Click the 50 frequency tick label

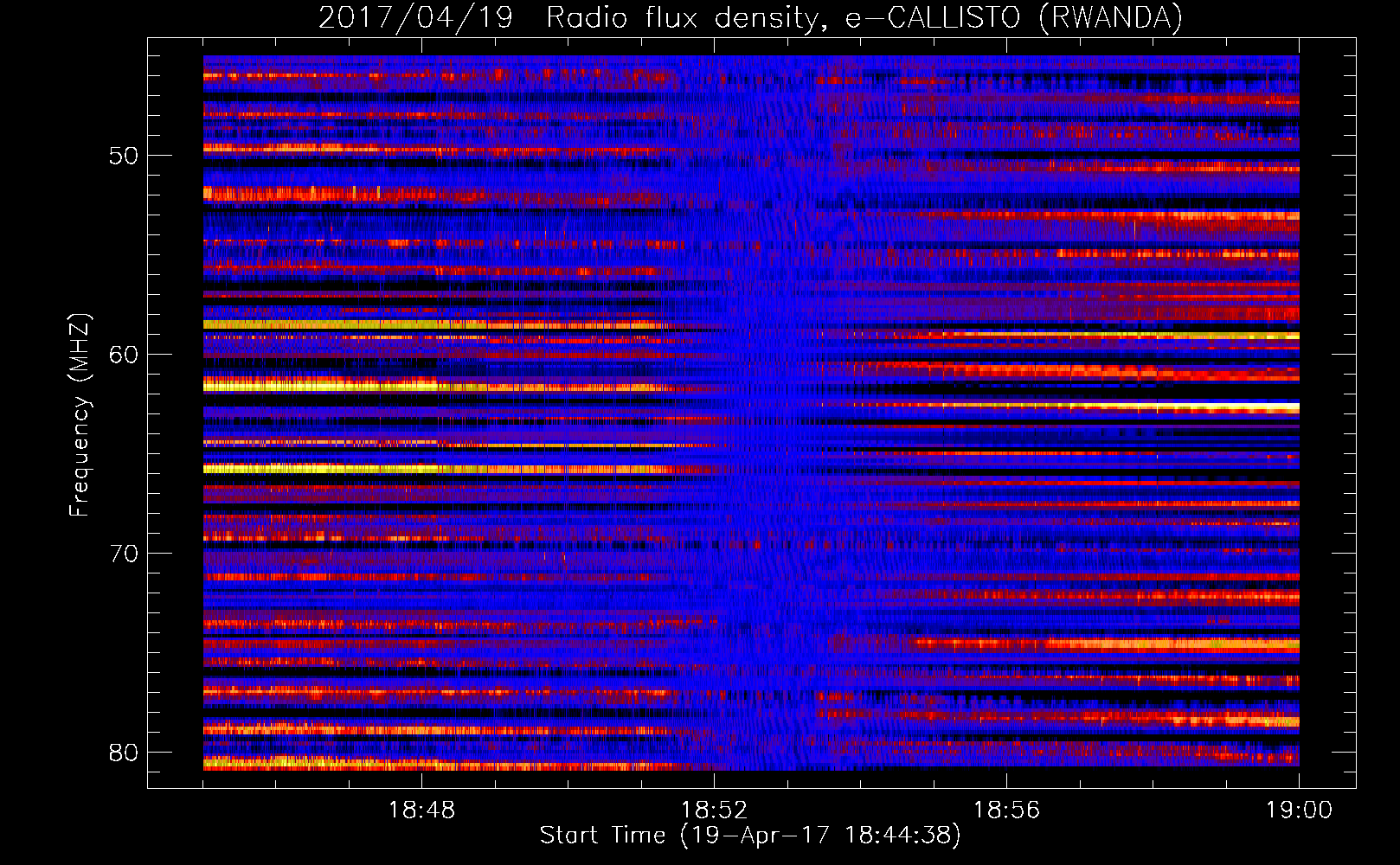pos(124,156)
